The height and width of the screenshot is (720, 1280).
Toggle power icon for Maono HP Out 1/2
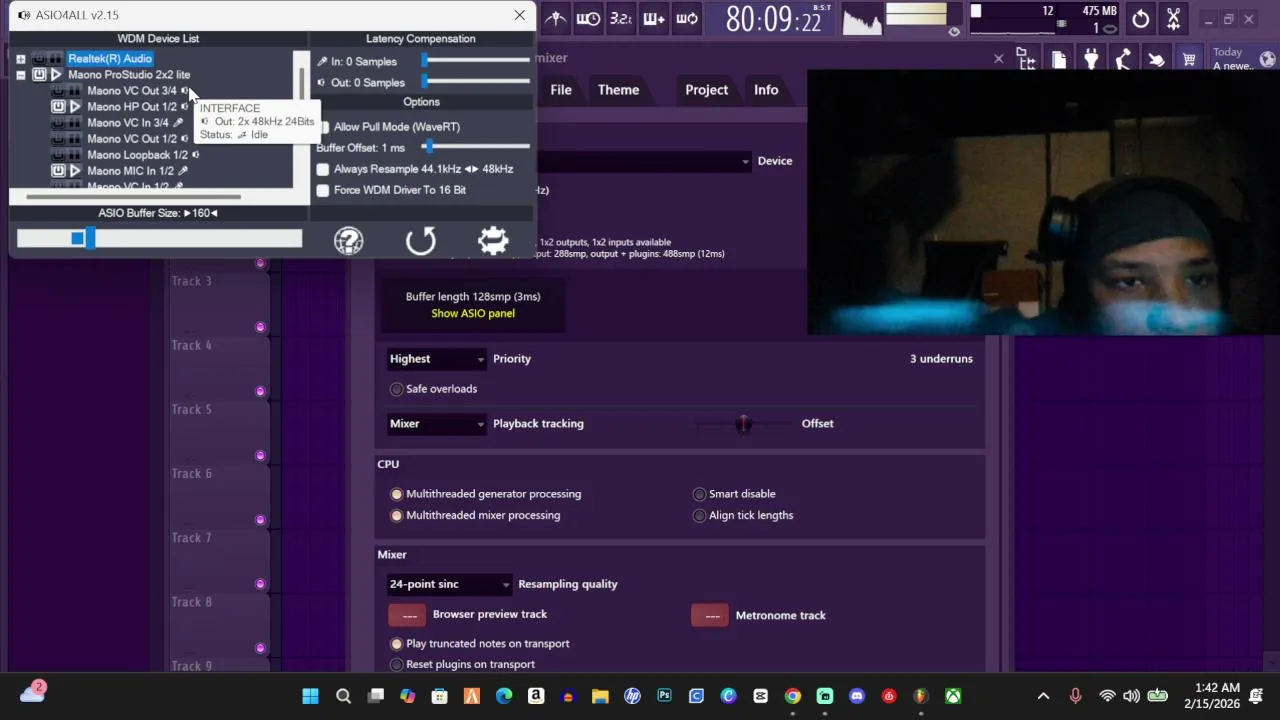58,107
